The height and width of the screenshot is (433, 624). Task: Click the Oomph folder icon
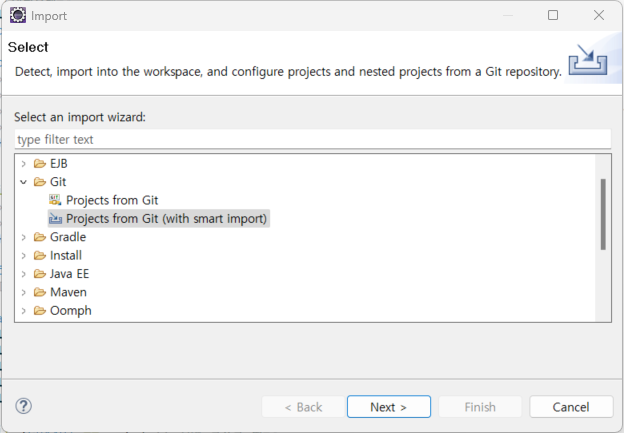click(x=40, y=310)
